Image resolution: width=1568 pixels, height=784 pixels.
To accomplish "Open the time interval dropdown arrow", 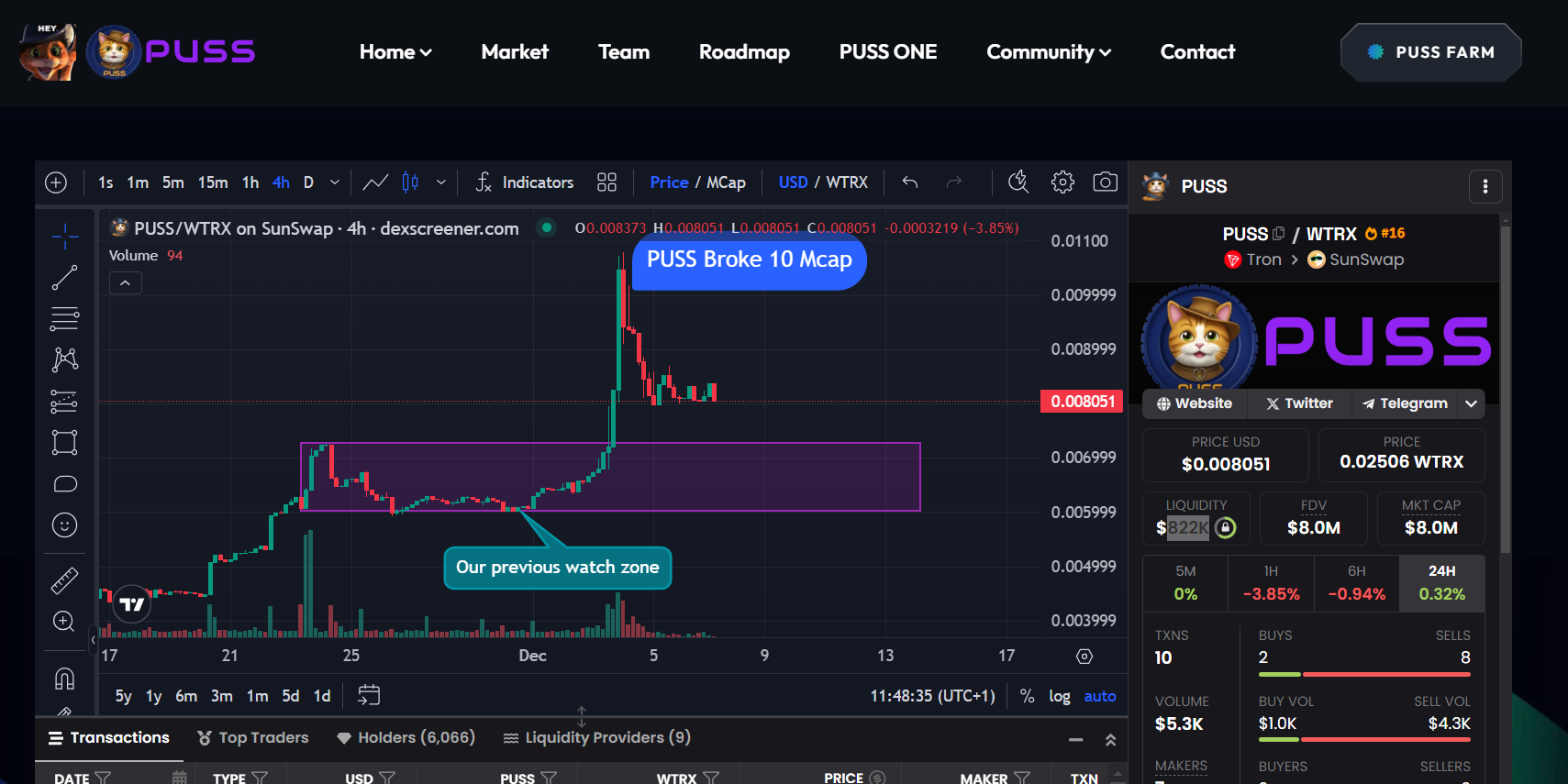I will [x=335, y=182].
